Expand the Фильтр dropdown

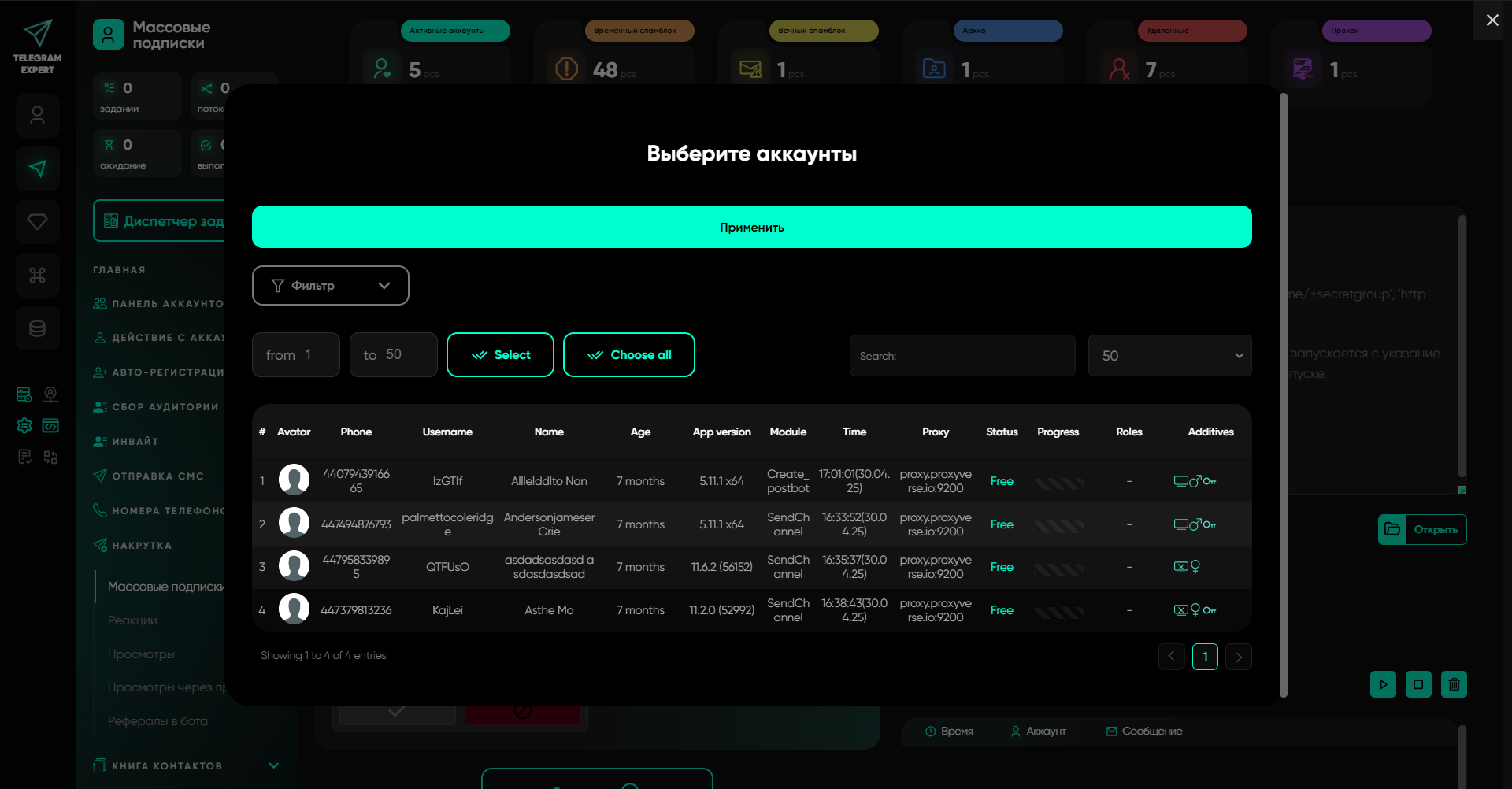pyautogui.click(x=330, y=285)
